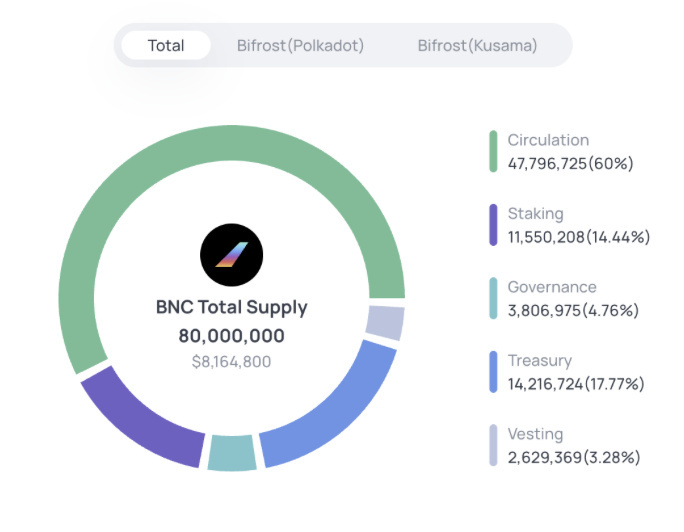Click the value 11,550,208(14.44%)

[579, 237]
